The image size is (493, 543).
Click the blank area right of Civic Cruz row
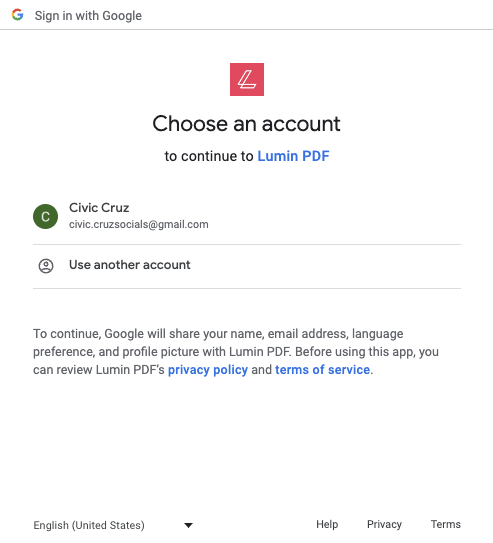334,216
